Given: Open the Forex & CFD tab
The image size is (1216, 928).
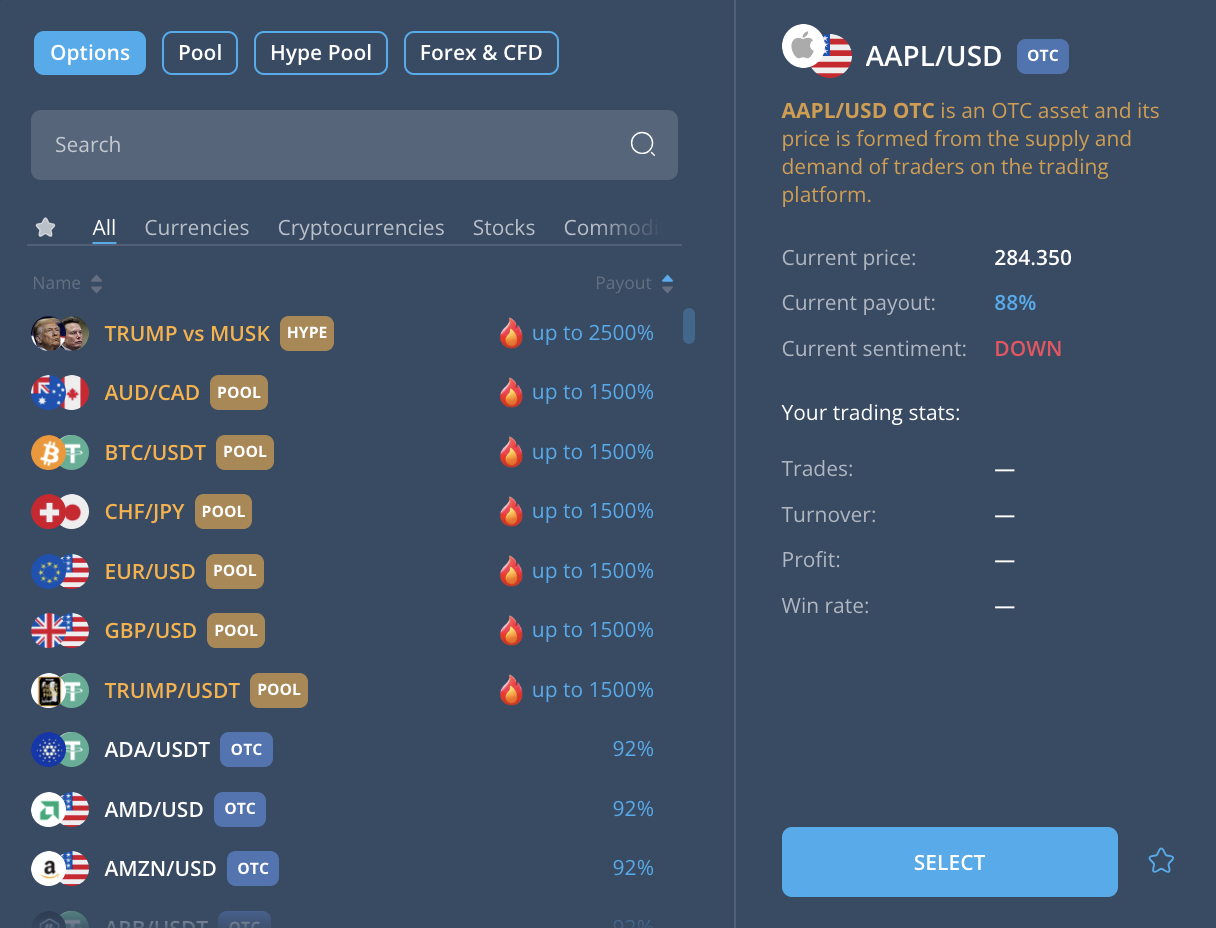Looking at the screenshot, I should (481, 52).
